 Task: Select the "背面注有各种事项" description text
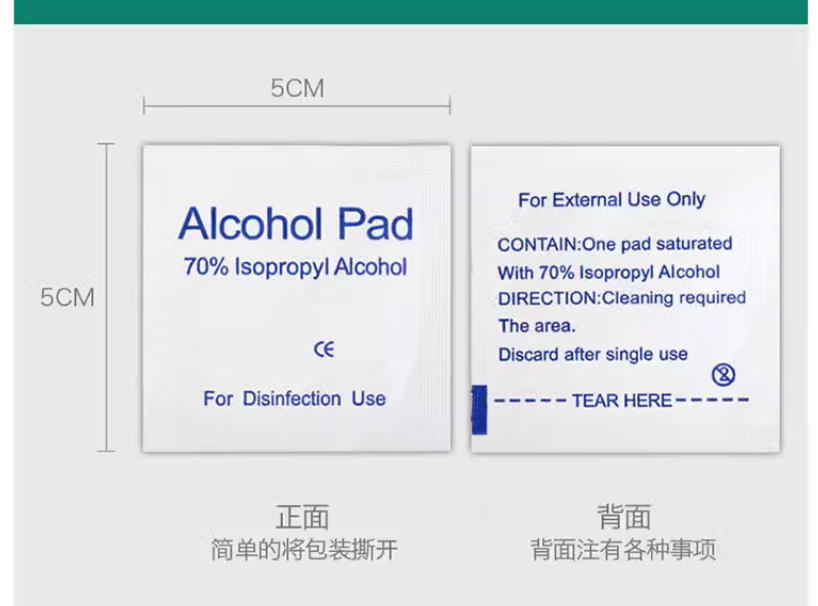point(623,549)
